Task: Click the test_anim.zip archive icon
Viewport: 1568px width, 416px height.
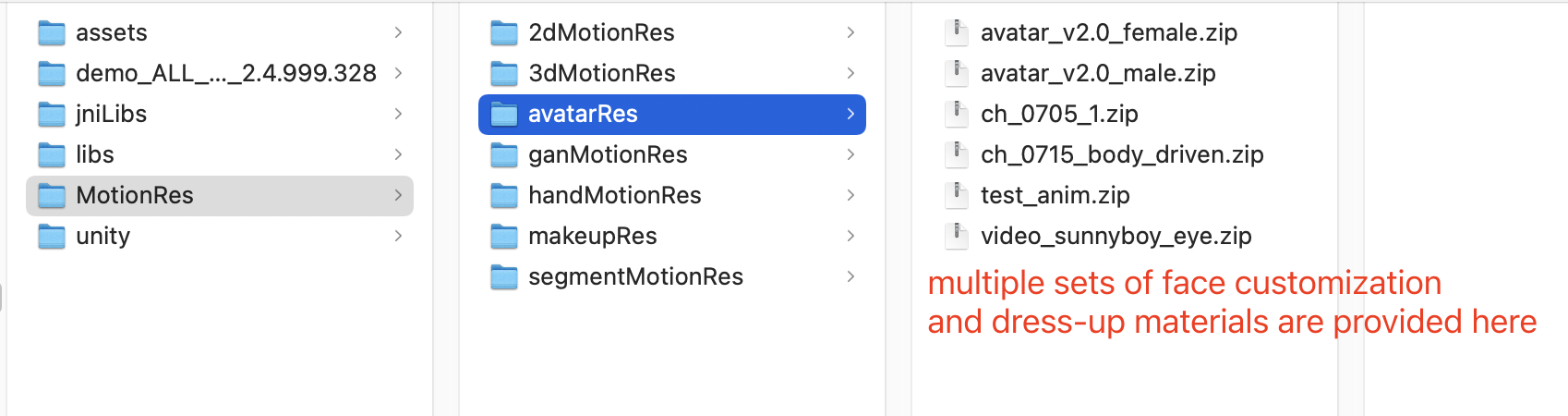Action: [x=956, y=196]
